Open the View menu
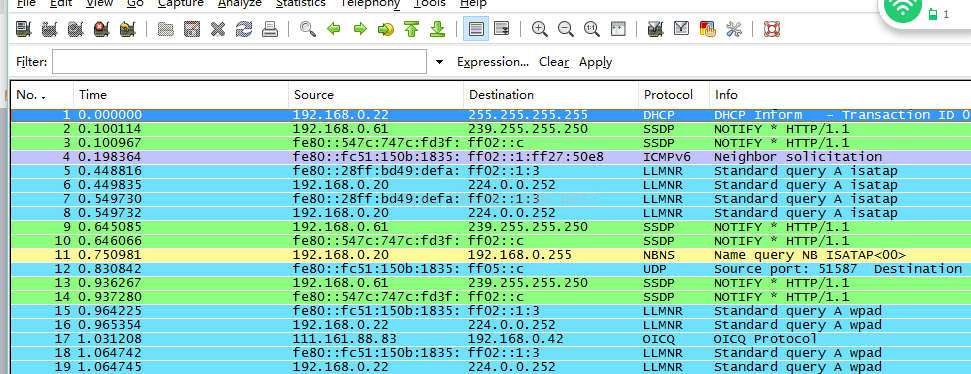Viewport: 971px width, 374px height. 99,4
